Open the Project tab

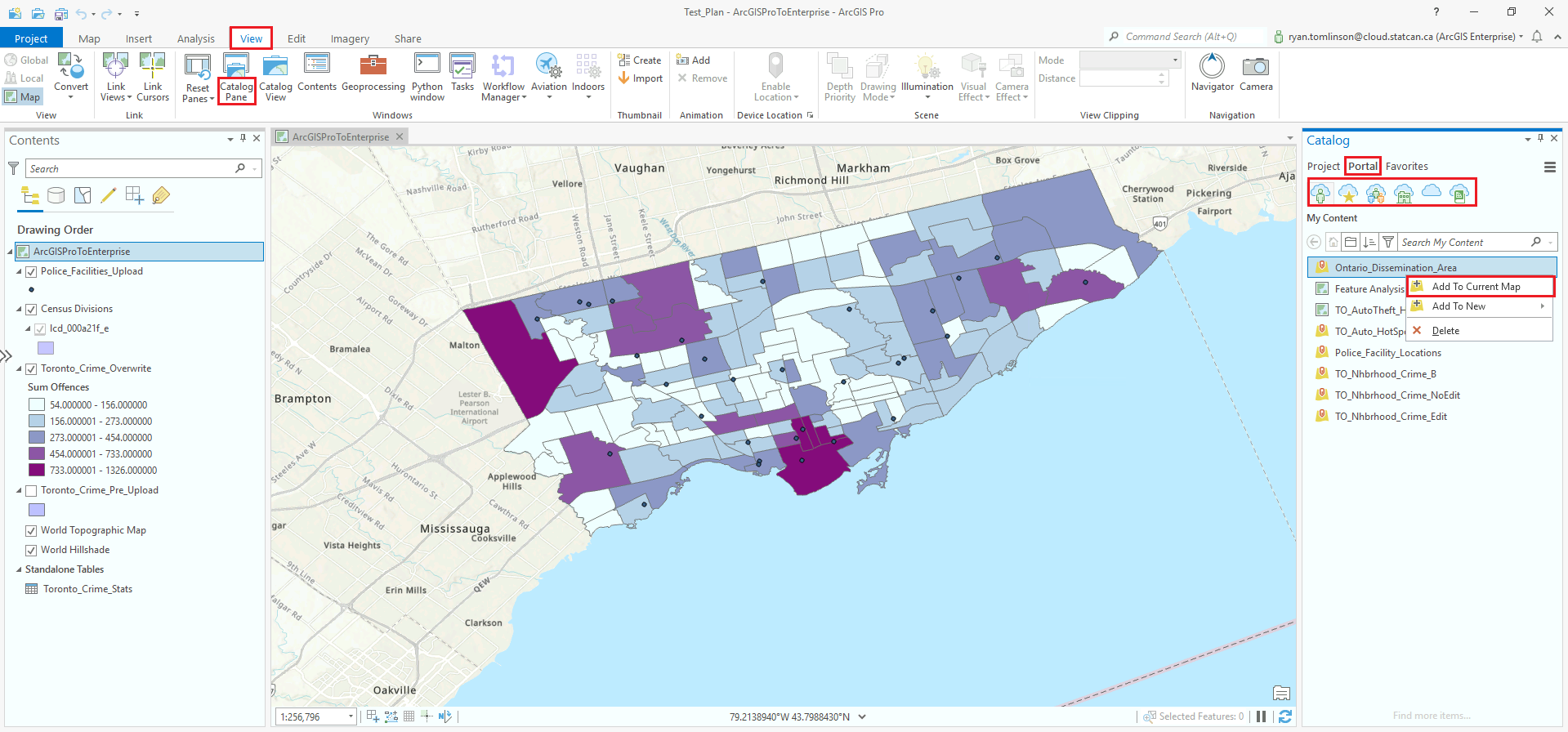coord(31,38)
